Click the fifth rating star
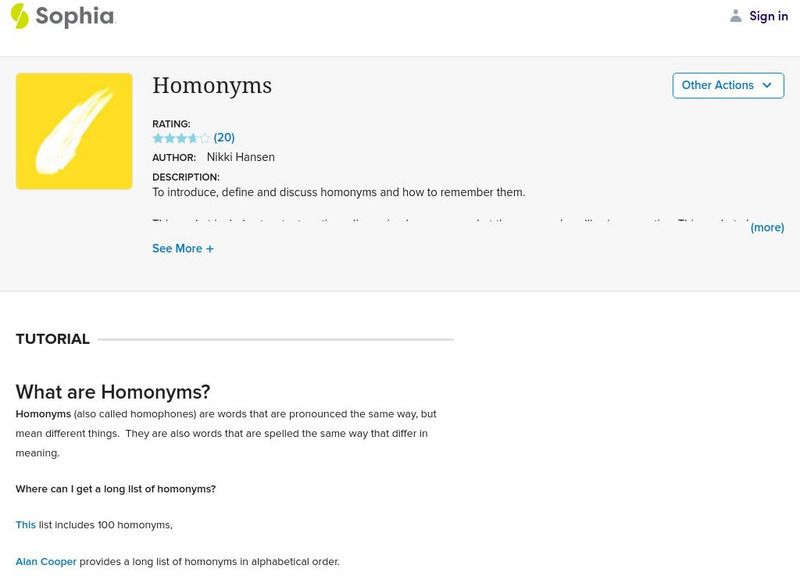This screenshot has height=576, width=800. pyautogui.click(x=205, y=138)
